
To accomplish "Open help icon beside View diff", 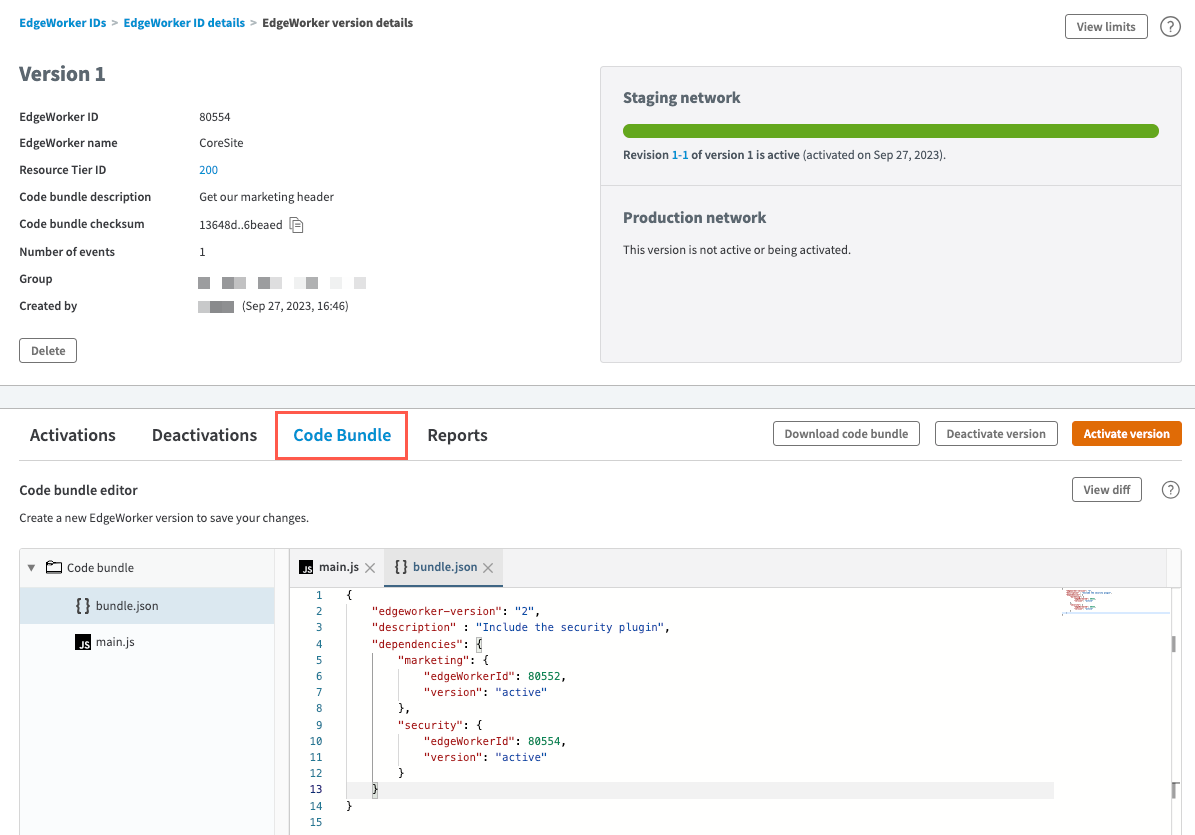I will coord(1170,490).
